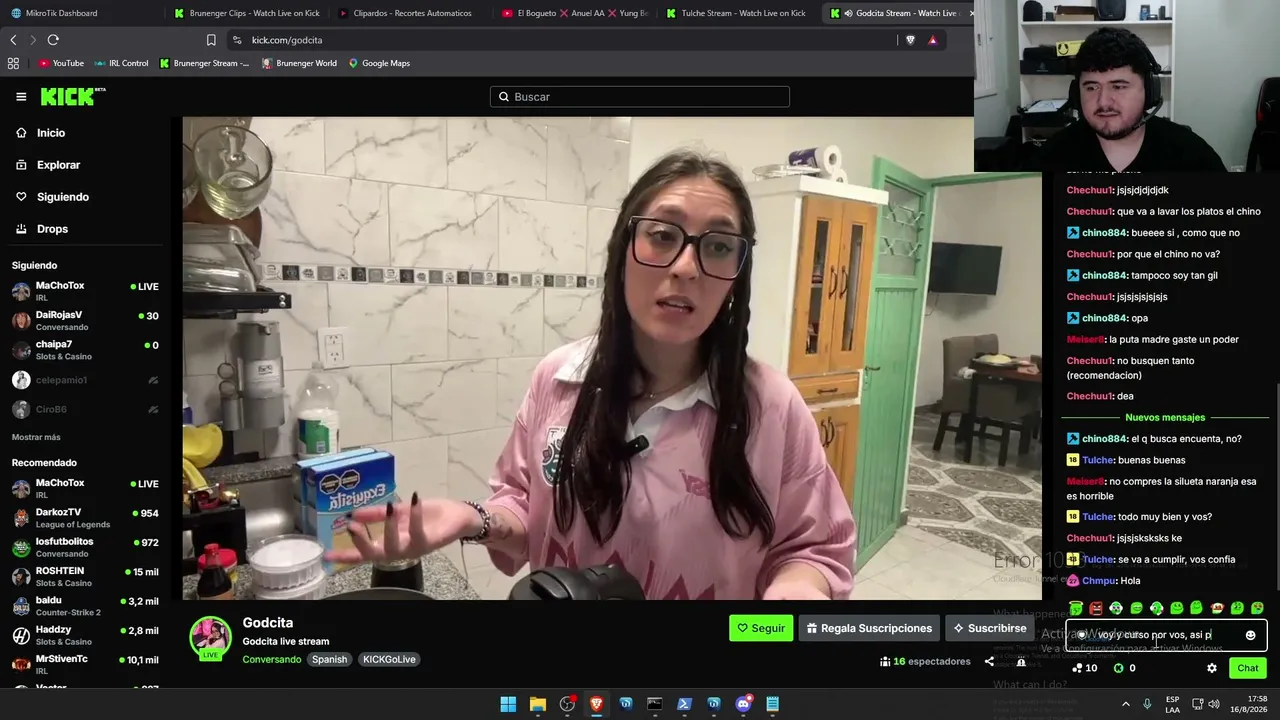
Task: Open the Command Prompt taskbar icon
Action: tap(655, 704)
